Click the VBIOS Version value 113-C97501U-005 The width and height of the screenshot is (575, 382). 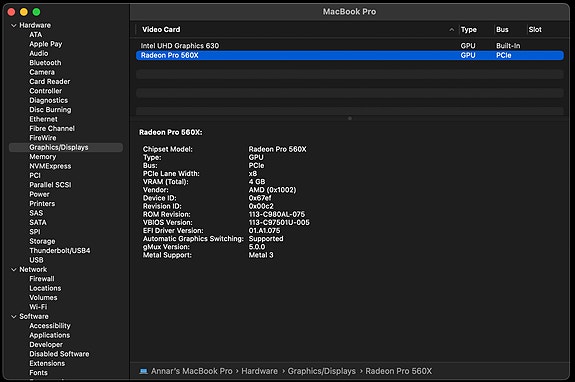pos(279,223)
